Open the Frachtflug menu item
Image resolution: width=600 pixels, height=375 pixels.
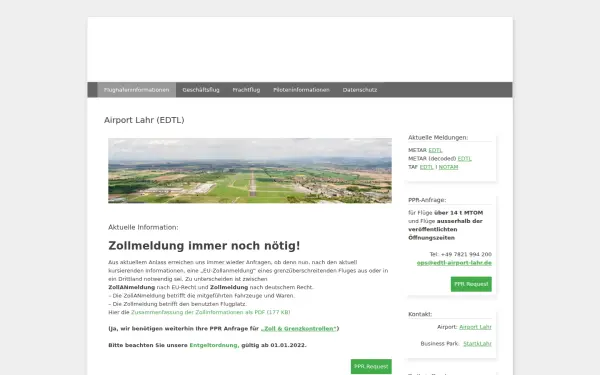[x=246, y=90]
